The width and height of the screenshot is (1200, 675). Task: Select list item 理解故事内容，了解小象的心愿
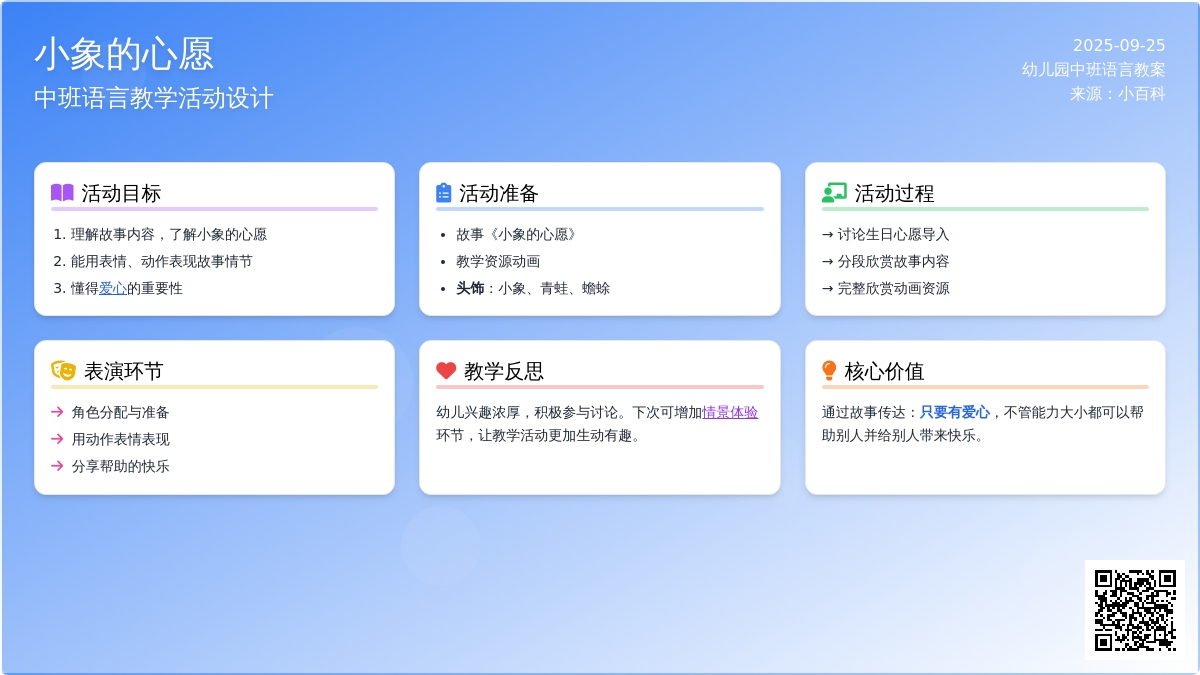[x=168, y=234]
